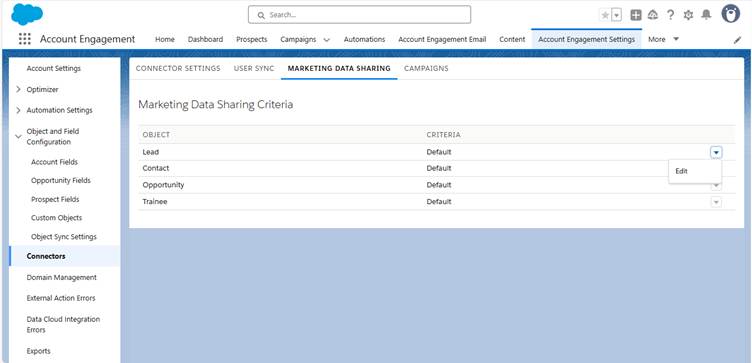
Task: Expand the Automation Settings chevron
Action: pos(18,110)
